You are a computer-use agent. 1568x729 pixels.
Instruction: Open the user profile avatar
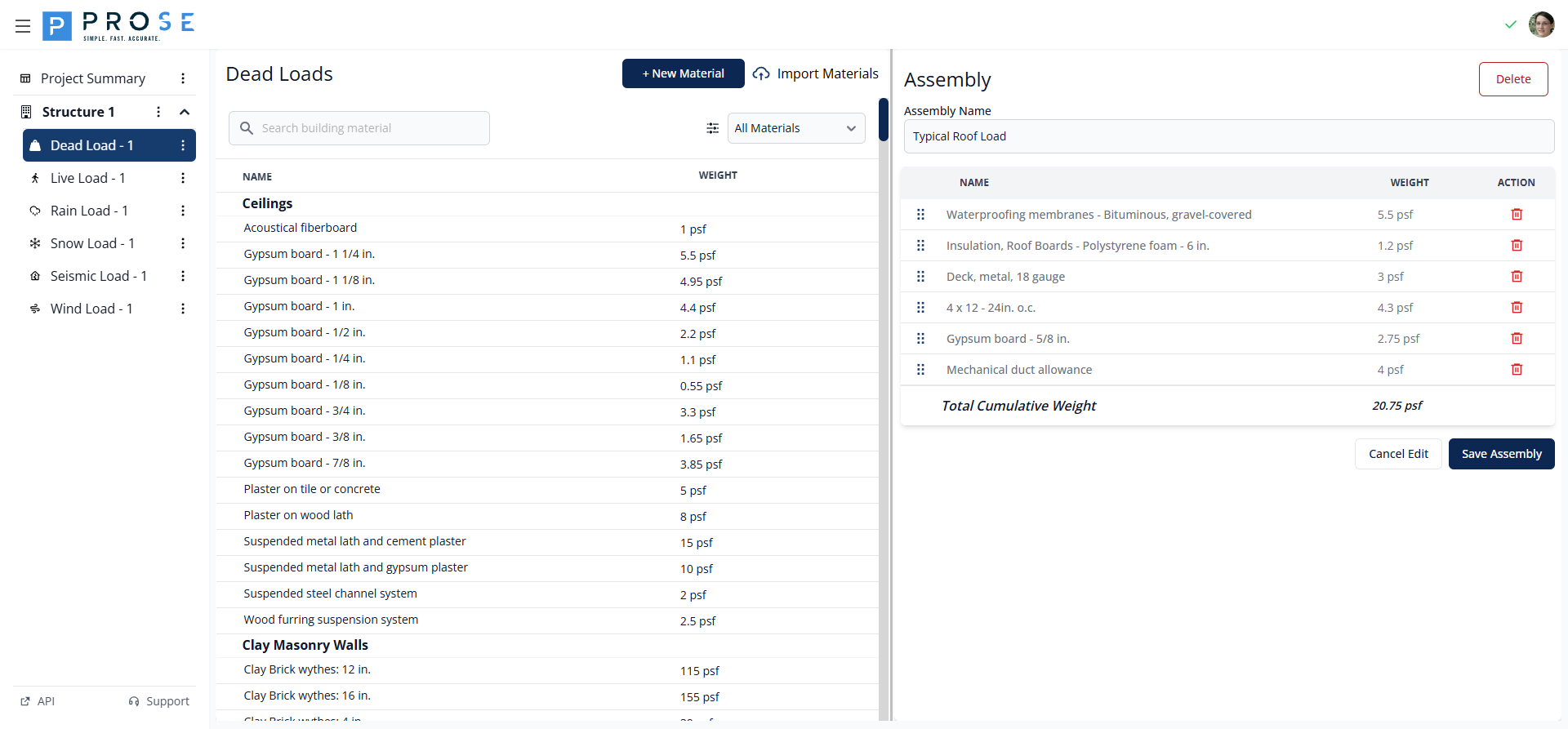1541,24
